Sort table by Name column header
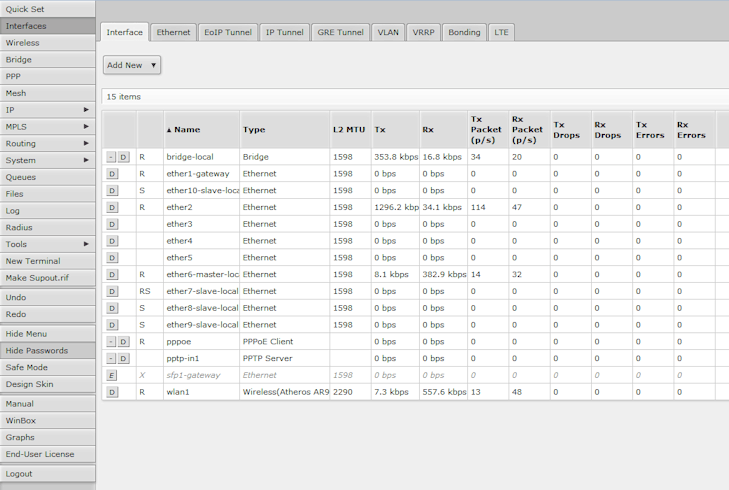This screenshot has height=490, width=729. 201,130
